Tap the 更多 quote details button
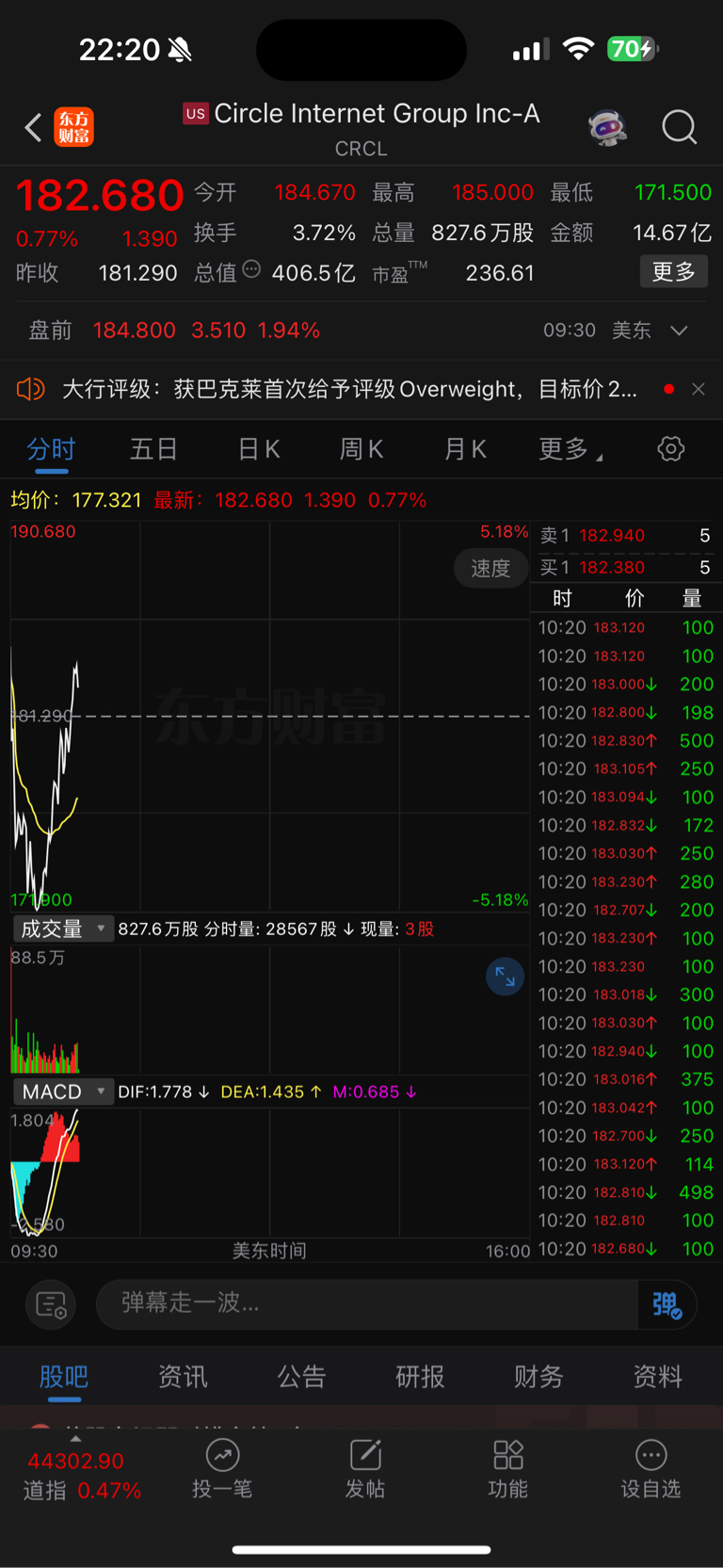The width and height of the screenshot is (723, 1568). (674, 272)
